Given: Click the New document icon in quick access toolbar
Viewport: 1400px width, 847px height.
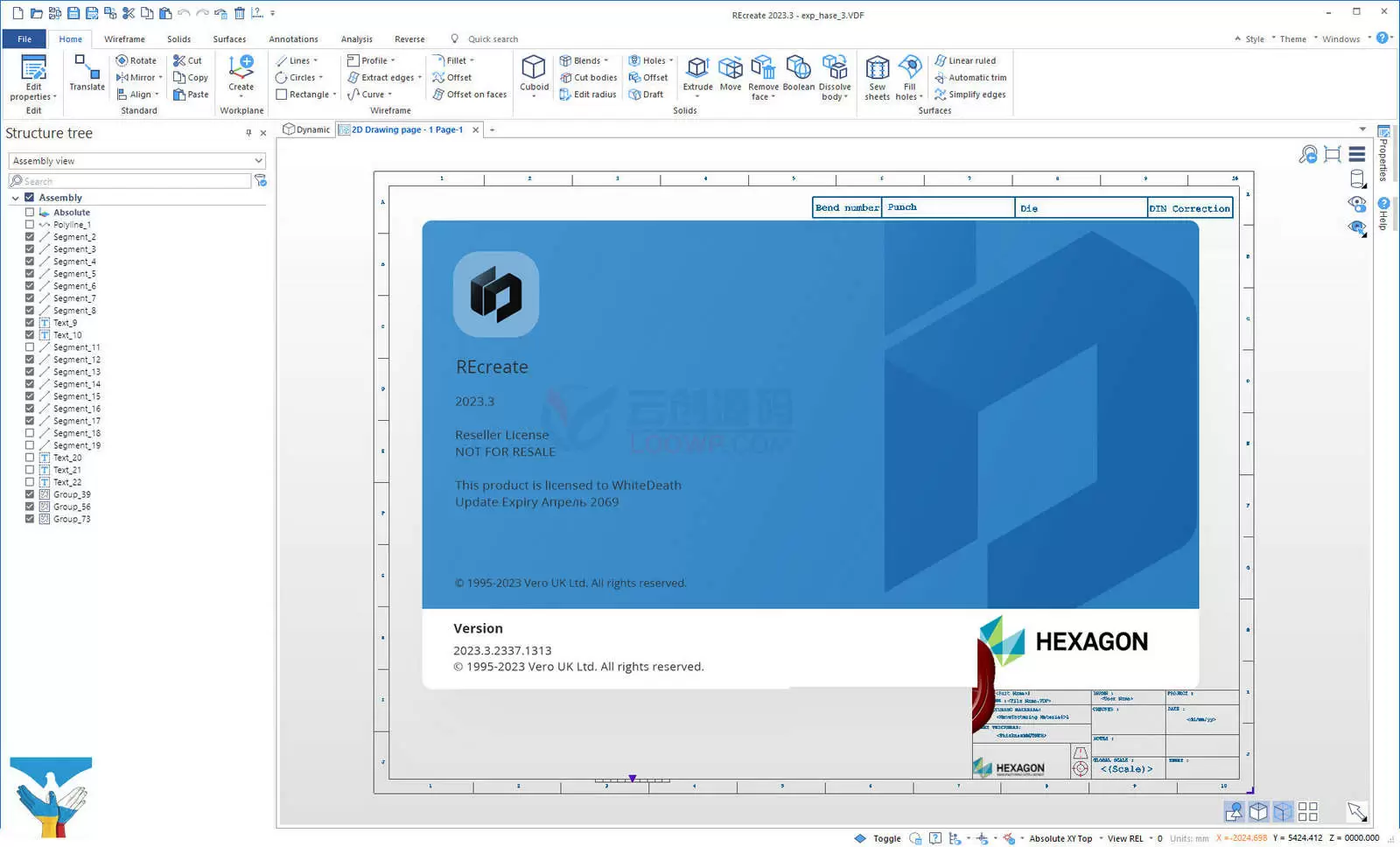Looking at the screenshot, I should point(17,13).
